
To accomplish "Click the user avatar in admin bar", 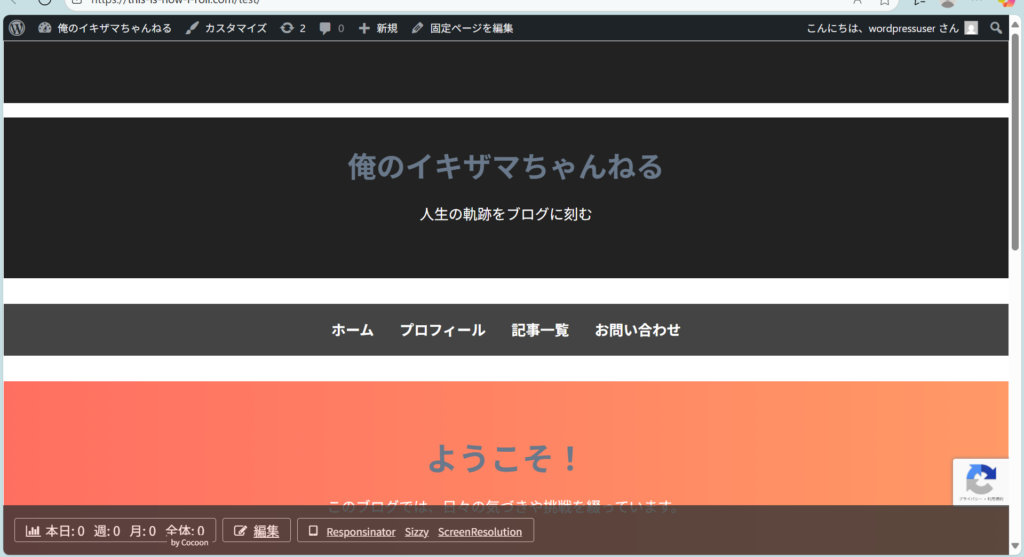I will (x=971, y=28).
